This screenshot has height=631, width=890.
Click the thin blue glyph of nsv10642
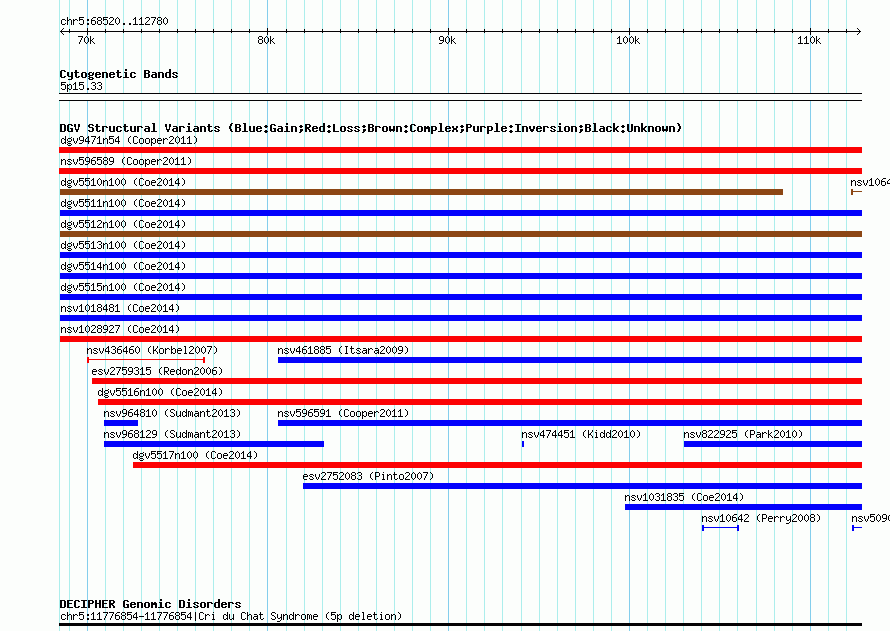point(720,528)
